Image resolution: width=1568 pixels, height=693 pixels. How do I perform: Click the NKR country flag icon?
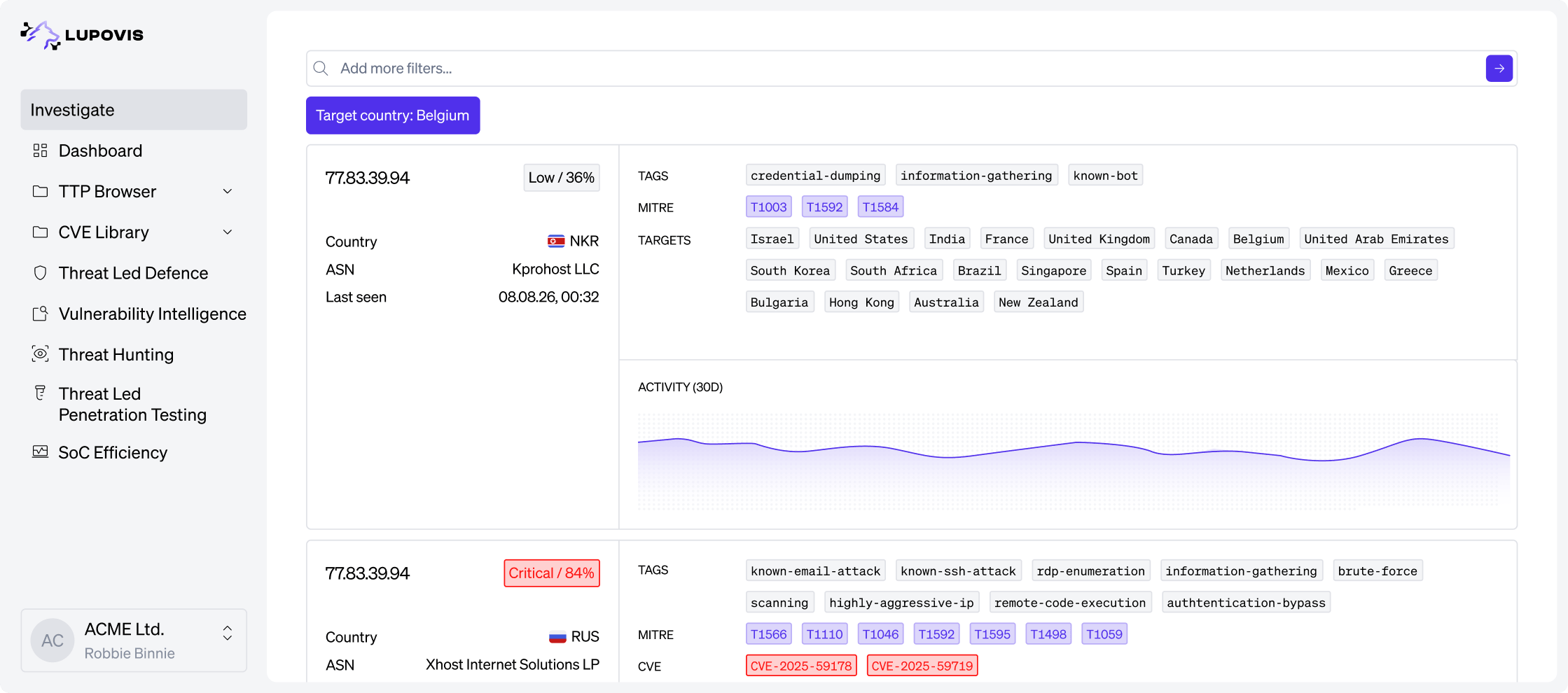556,241
